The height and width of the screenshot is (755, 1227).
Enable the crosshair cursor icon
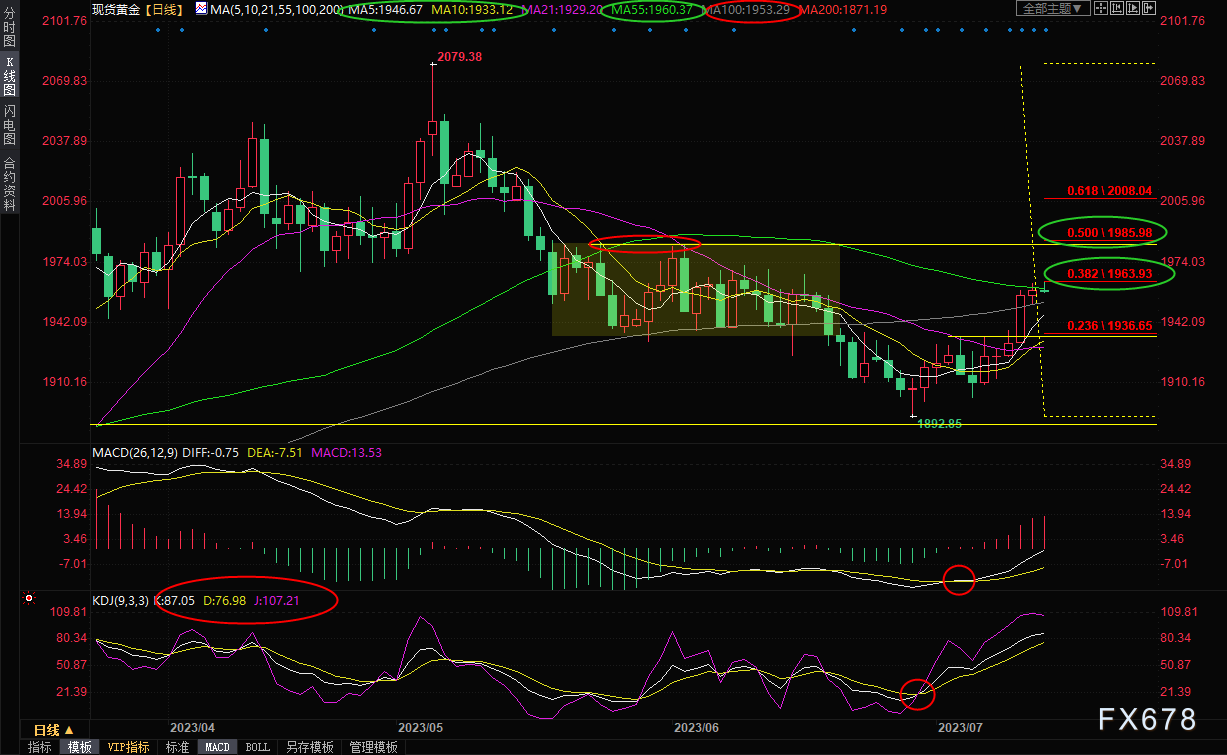click(1101, 8)
